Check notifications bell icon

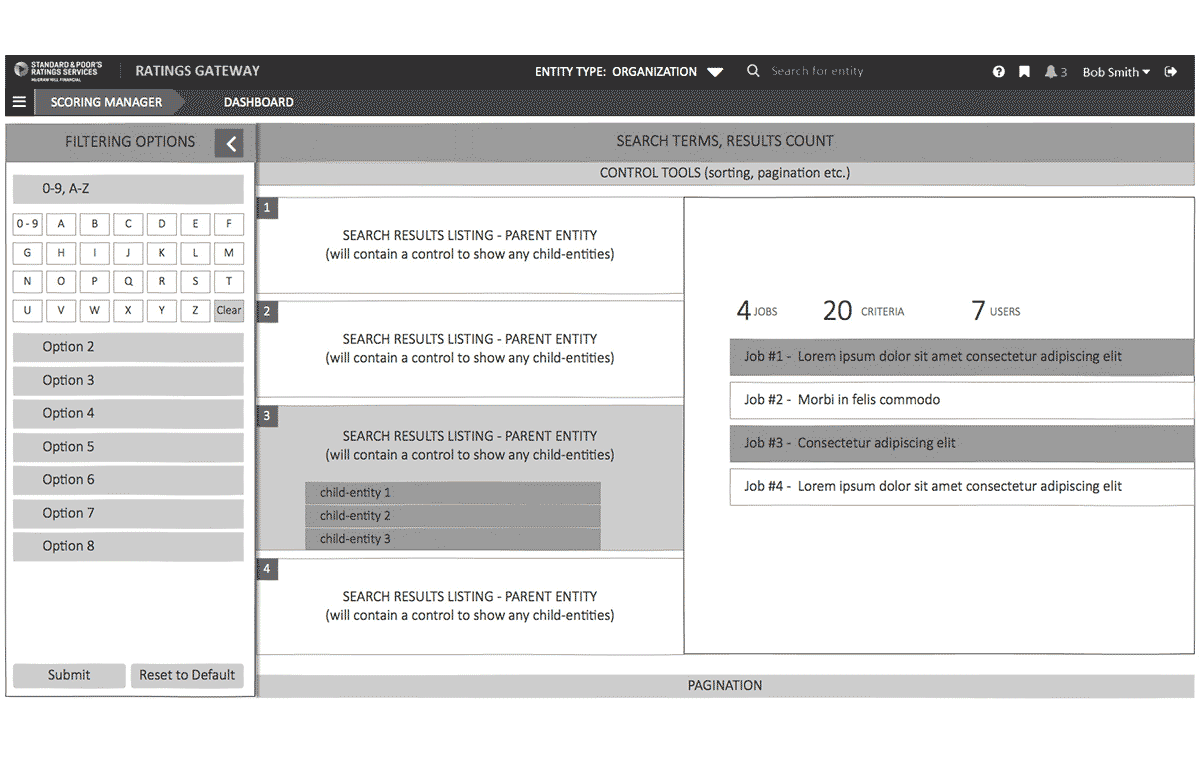click(x=1051, y=72)
